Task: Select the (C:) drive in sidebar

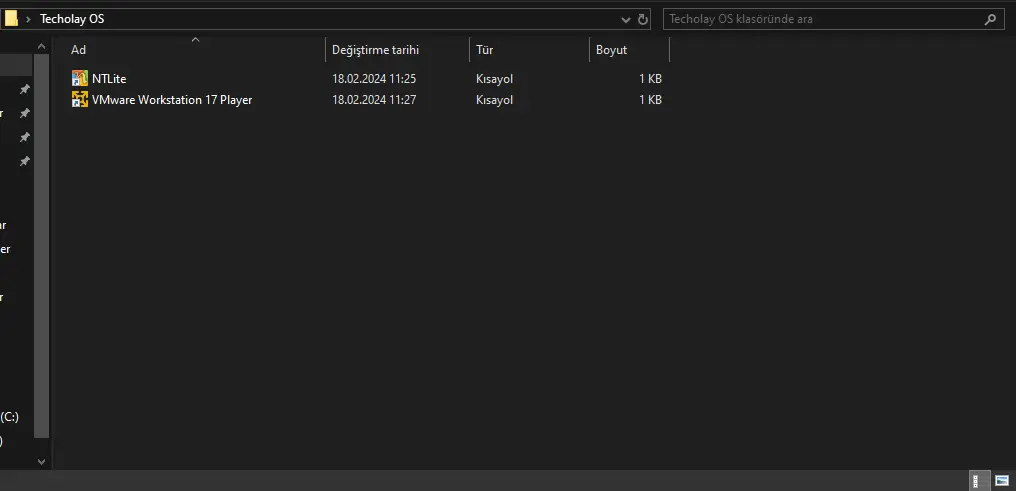Action: pyautogui.click(x=10, y=417)
